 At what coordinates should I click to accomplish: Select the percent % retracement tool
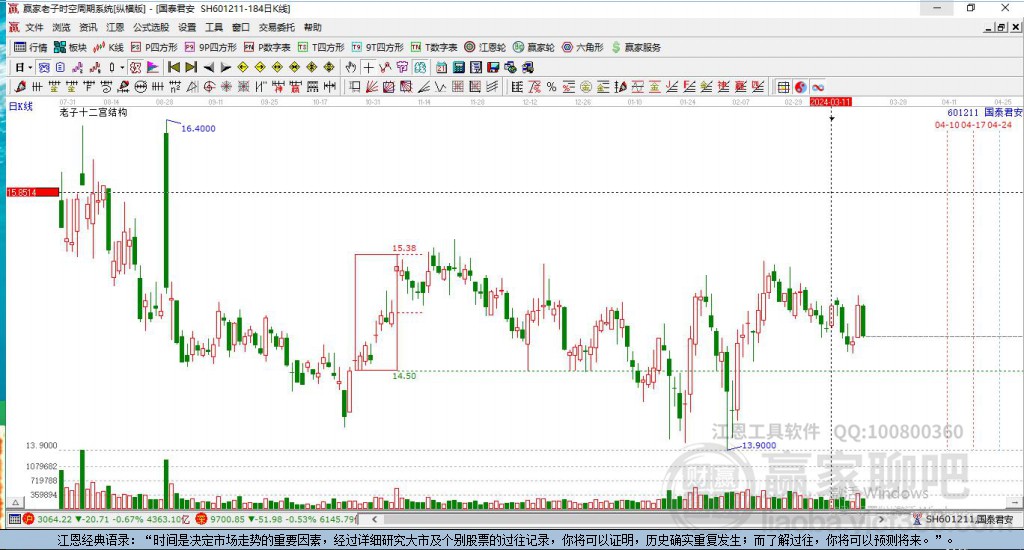click(552, 87)
